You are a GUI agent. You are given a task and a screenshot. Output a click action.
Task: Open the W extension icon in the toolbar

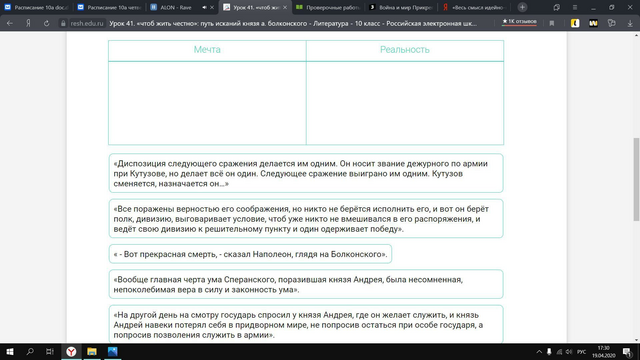593,23
